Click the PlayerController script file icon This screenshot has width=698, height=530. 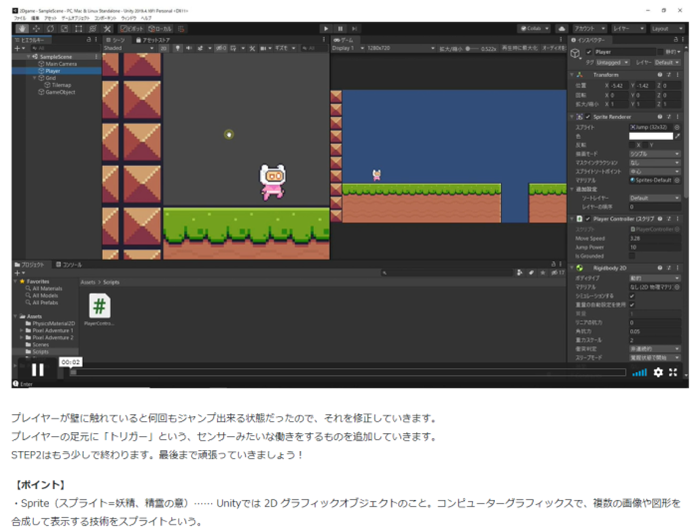(x=100, y=306)
